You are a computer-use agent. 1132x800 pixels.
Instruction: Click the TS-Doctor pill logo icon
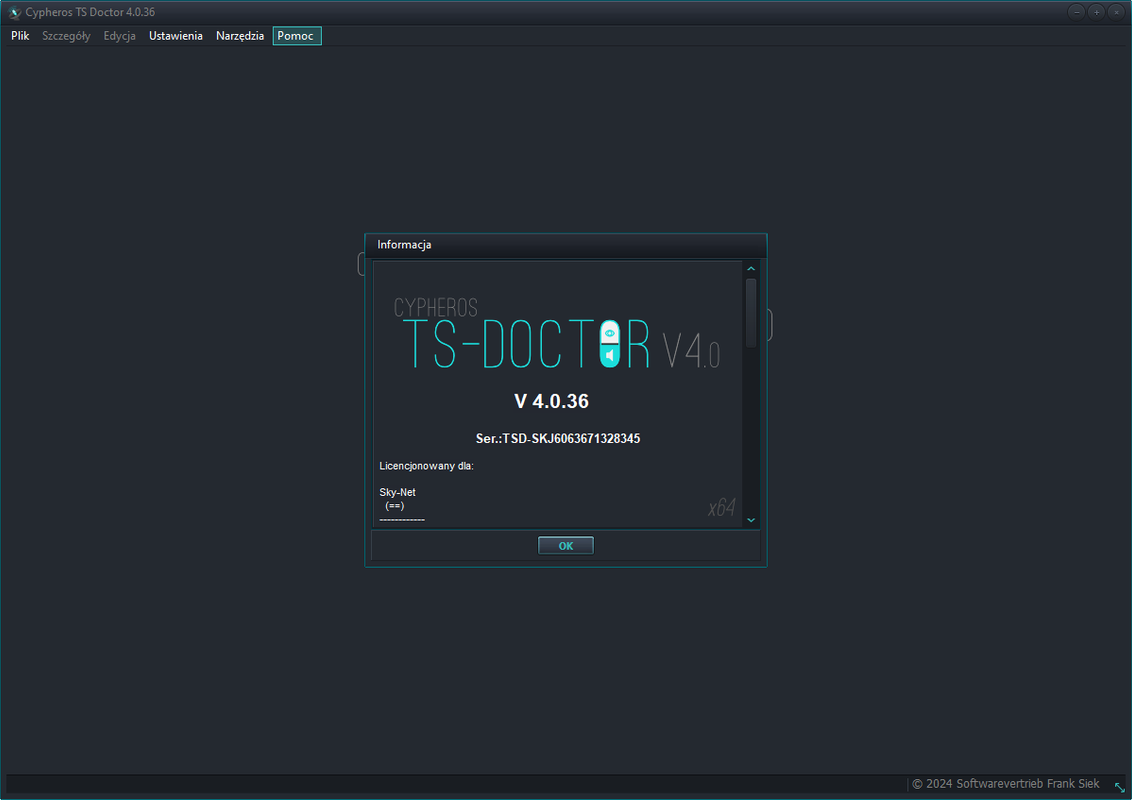610,344
